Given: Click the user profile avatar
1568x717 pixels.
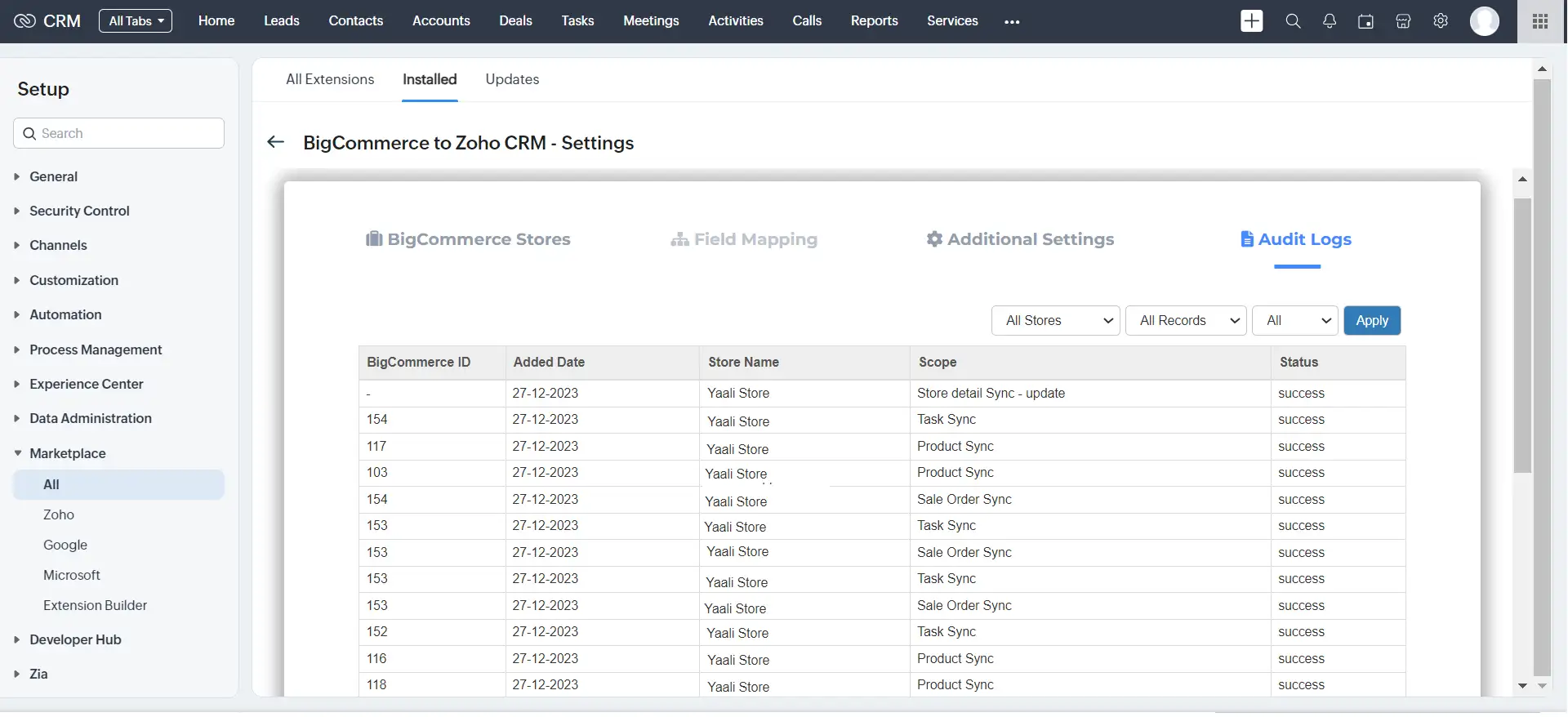Looking at the screenshot, I should (1484, 21).
